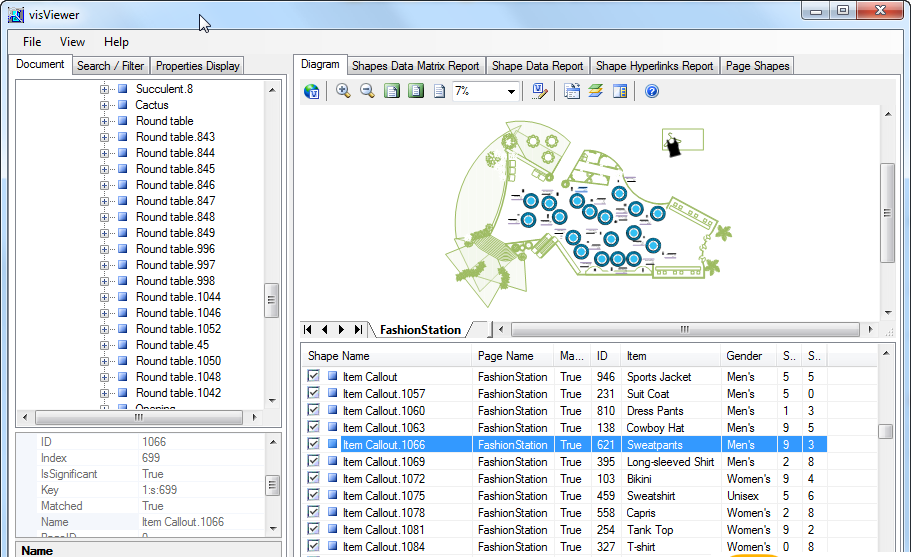911x557 pixels.
Task: Uncheck the Item Callout.1078 checkbox
Action: pyautogui.click(x=314, y=512)
